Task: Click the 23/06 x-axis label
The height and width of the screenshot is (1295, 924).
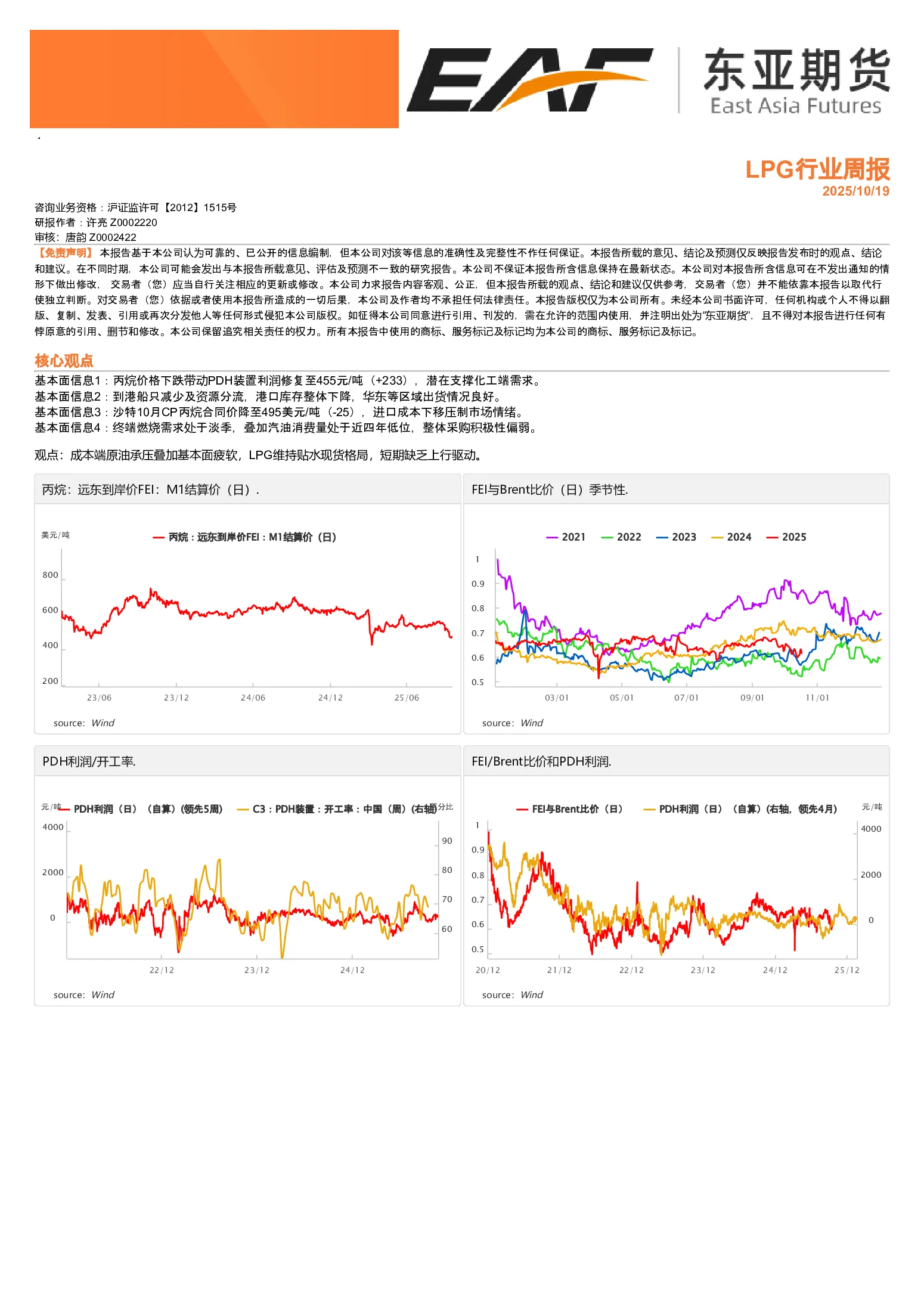Action: 99,698
